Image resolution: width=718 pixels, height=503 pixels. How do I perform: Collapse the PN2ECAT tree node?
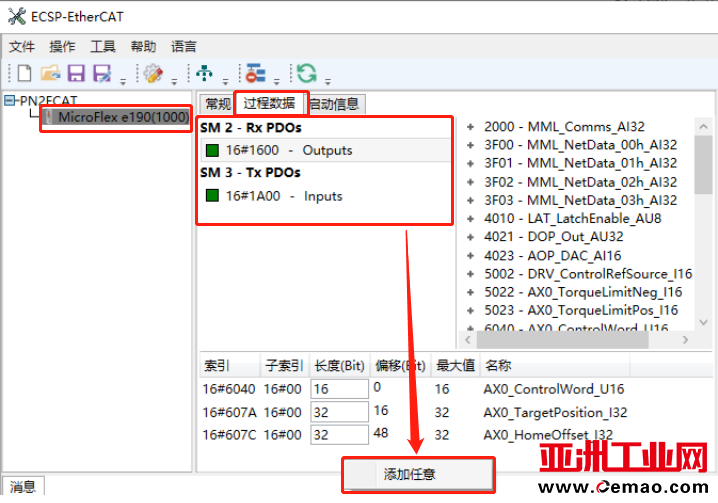(x=9, y=100)
